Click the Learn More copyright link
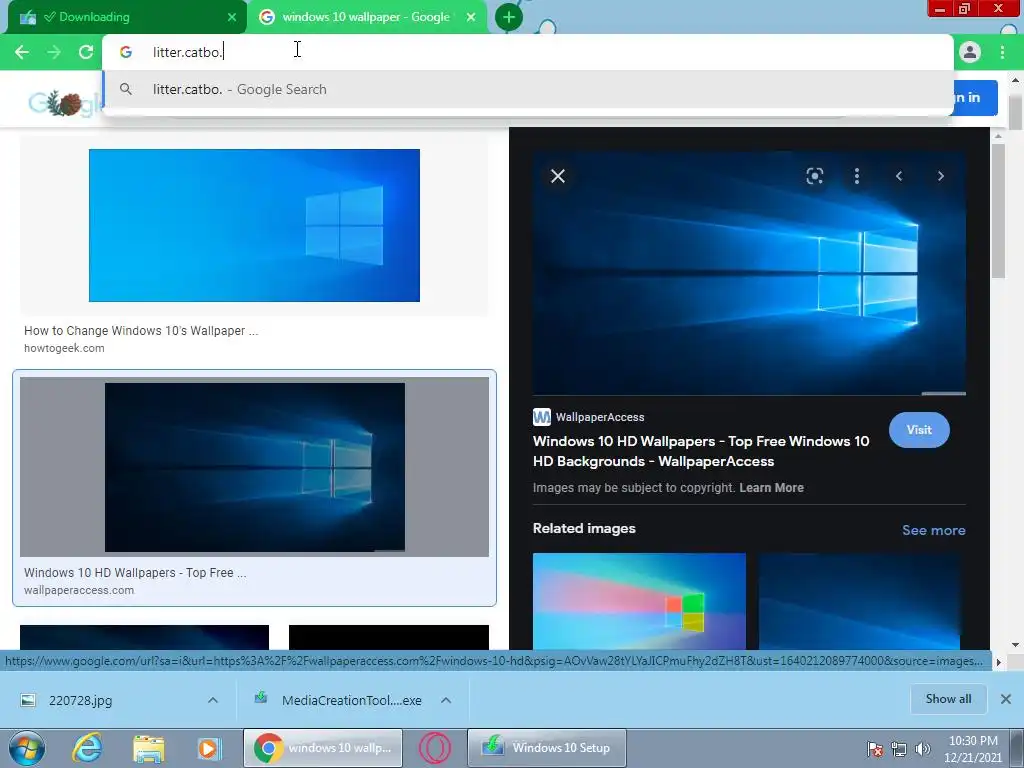 [771, 488]
